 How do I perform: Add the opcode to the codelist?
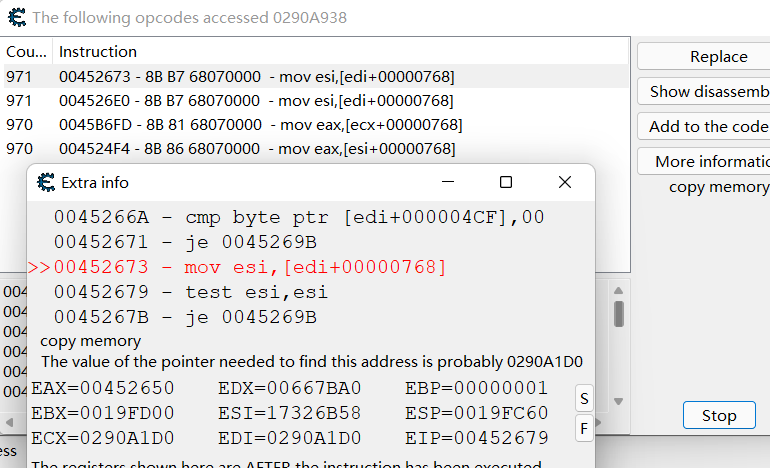[703, 126]
